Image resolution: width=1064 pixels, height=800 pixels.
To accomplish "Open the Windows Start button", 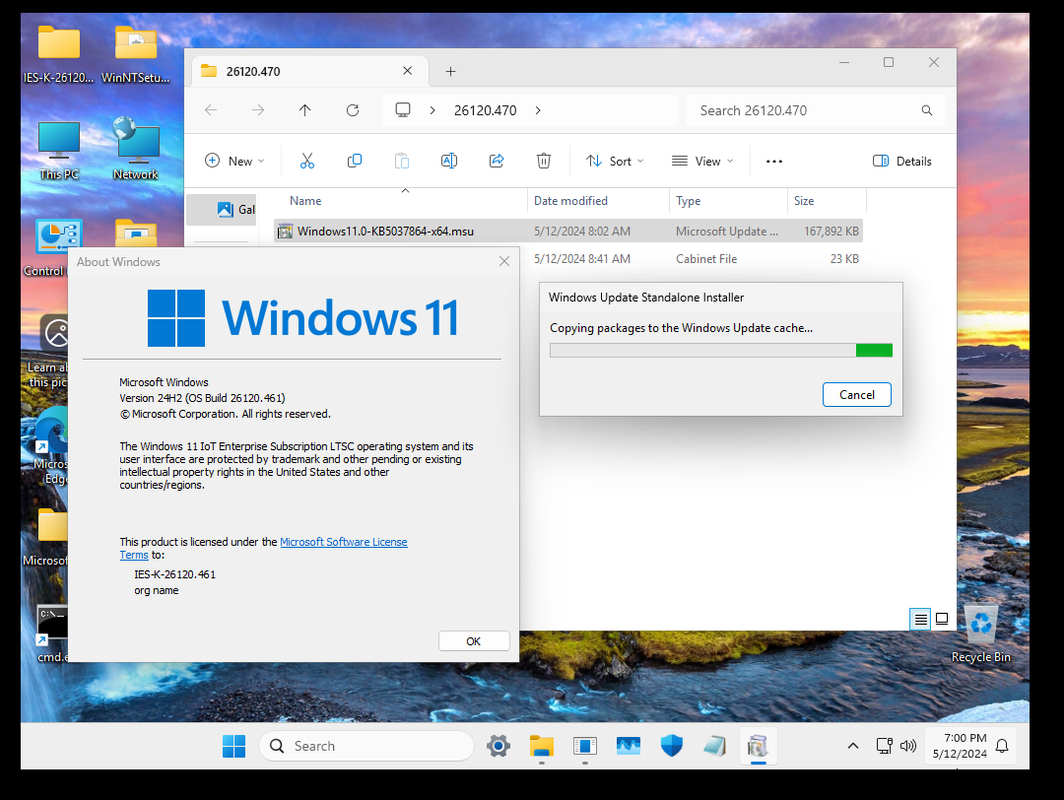I will 234,746.
